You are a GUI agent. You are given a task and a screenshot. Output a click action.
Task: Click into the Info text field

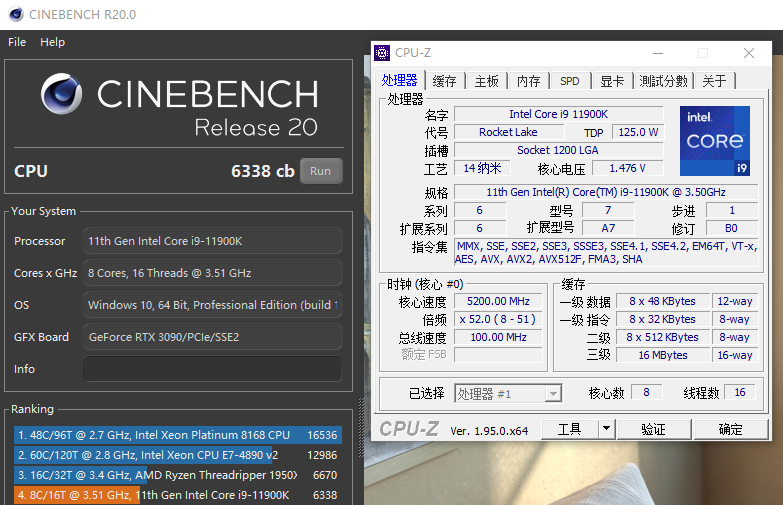coord(211,369)
